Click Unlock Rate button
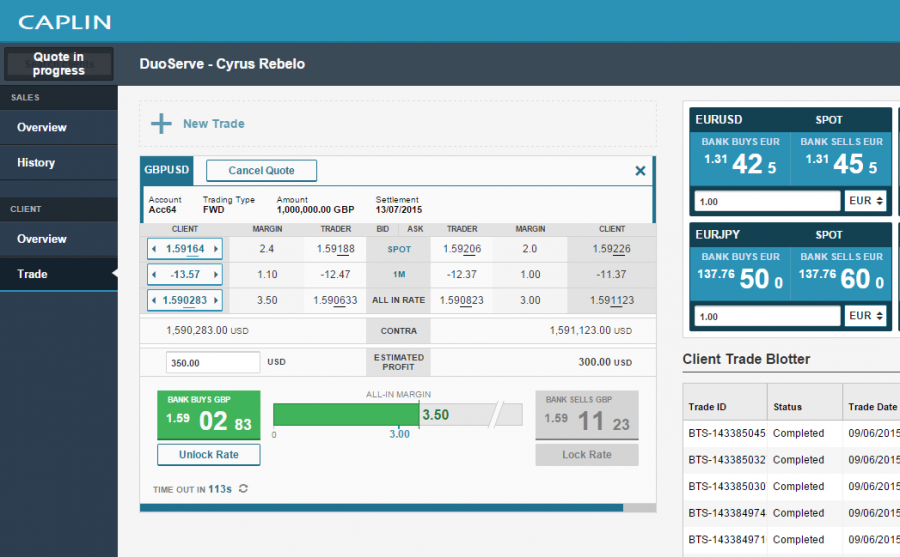 tap(208, 455)
